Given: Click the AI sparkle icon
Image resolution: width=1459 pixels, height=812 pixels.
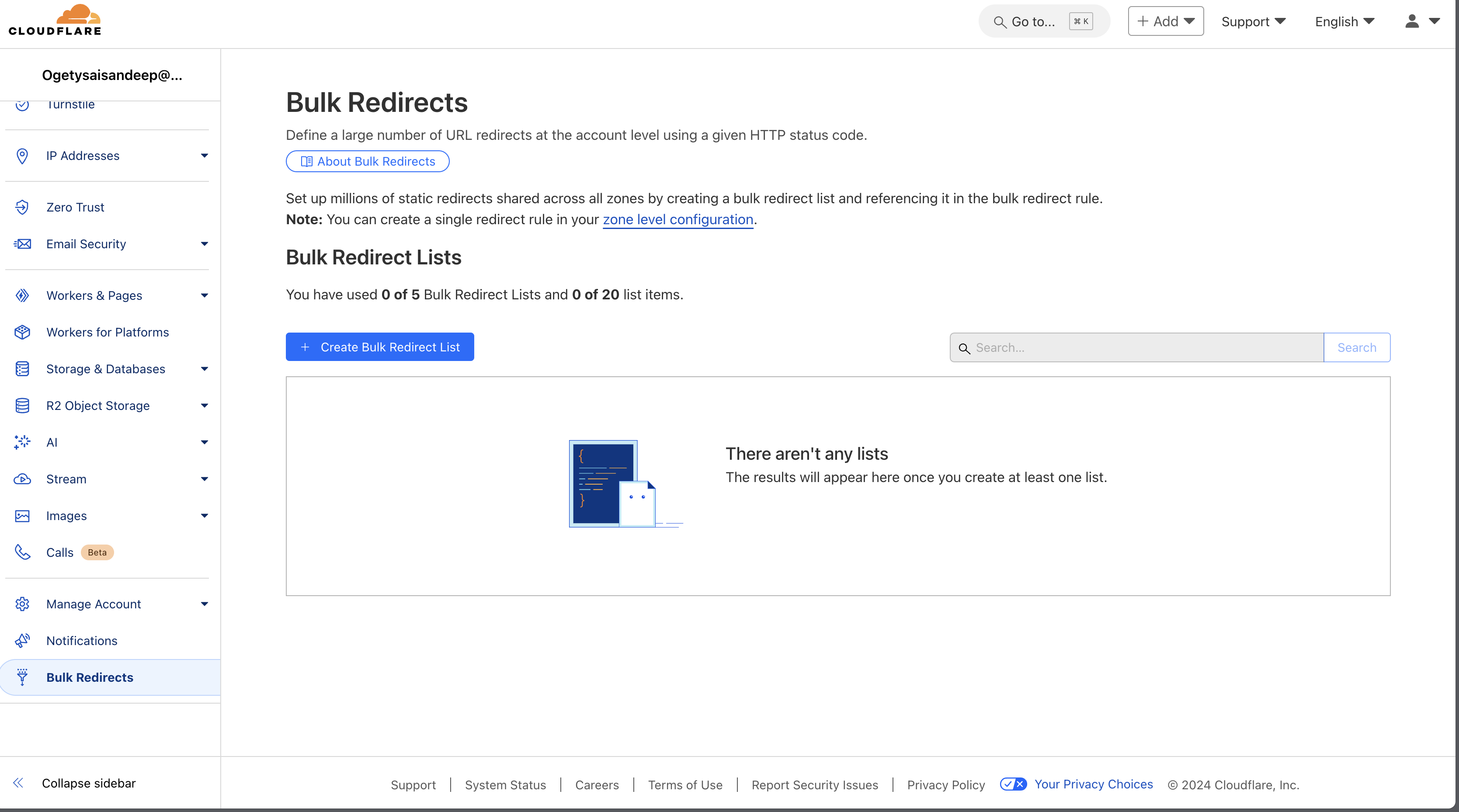Looking at the screenshot, I should 22,442.
